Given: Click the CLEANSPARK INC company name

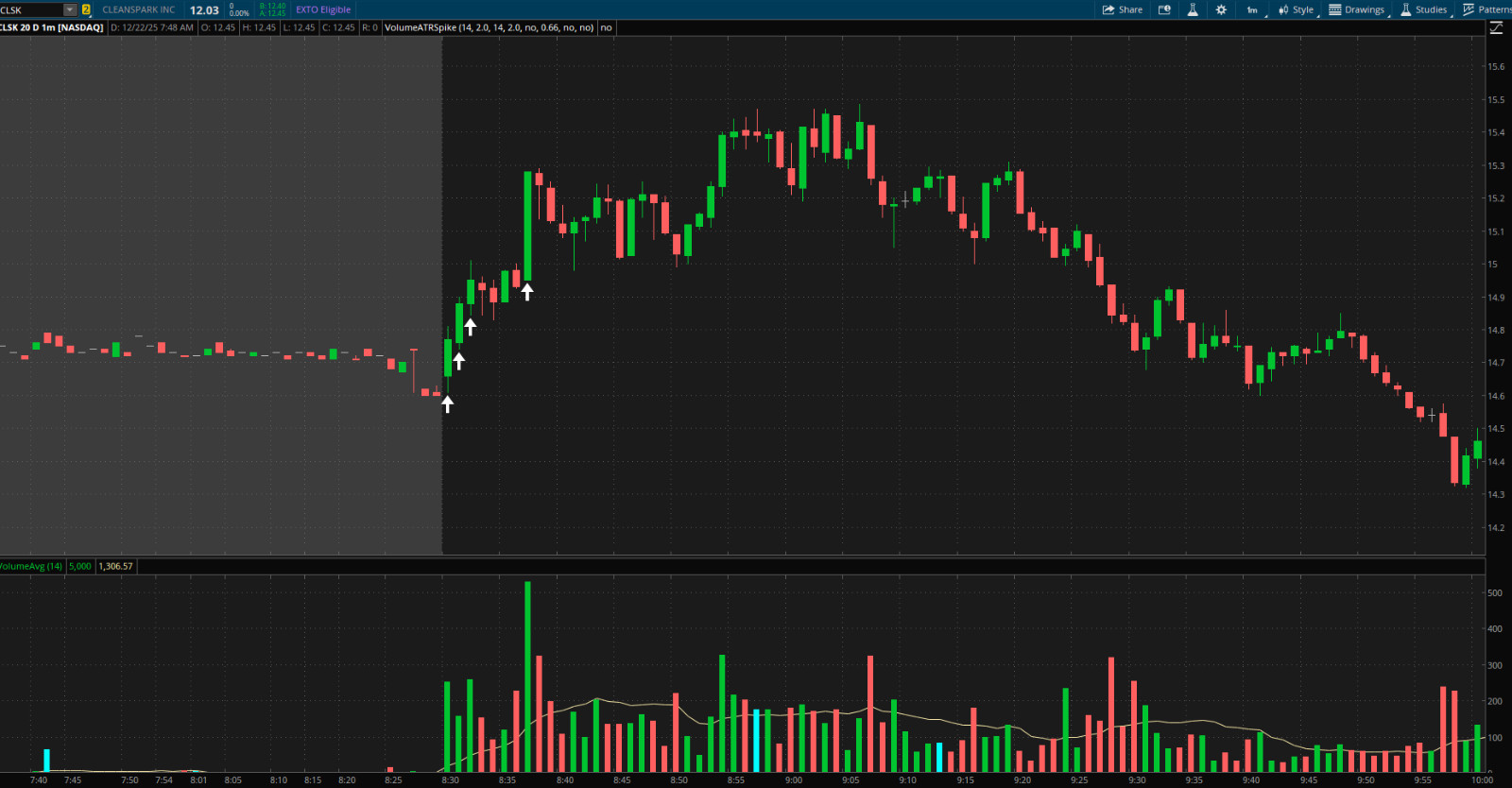Looking at the screenshot, I should click(139, 9).
